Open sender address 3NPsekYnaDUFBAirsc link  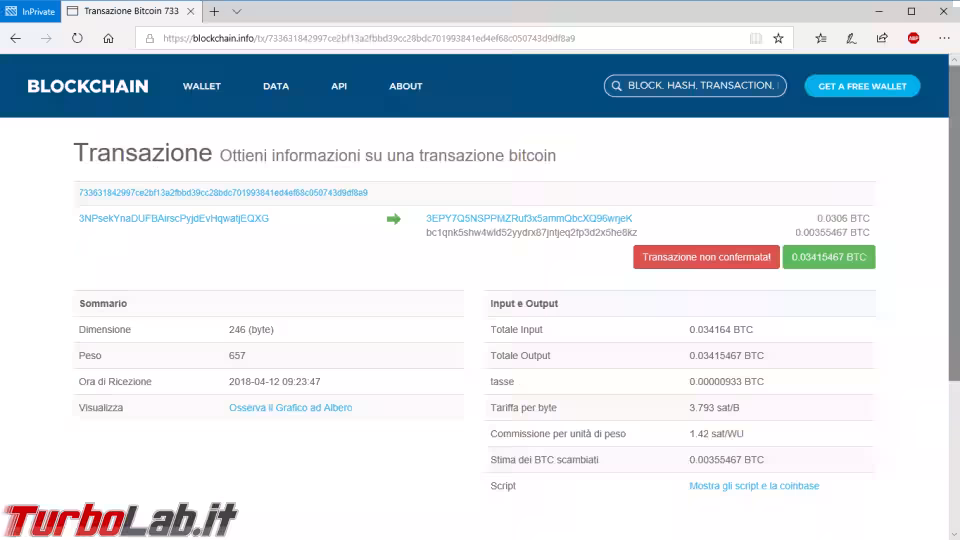[173, 218]
